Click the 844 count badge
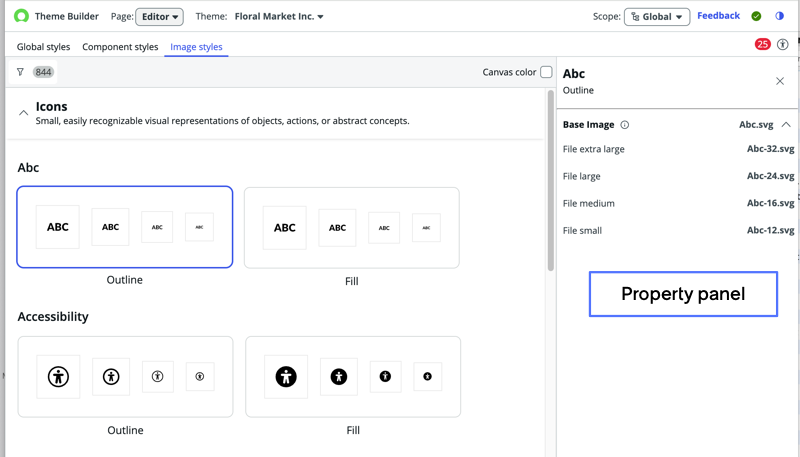This screenshot has width=800, height=457. pos(43,72)
